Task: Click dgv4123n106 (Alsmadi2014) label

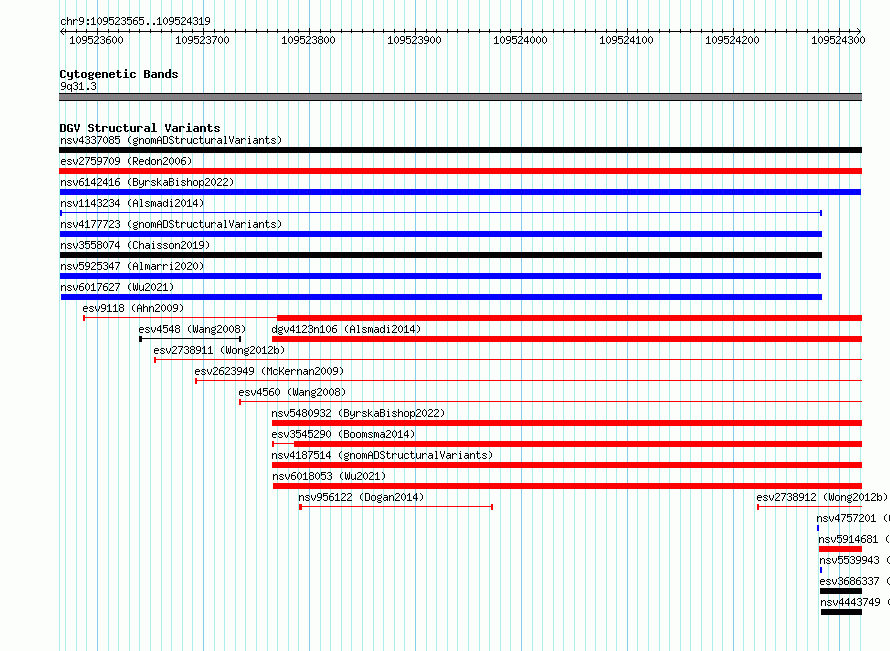Action: tap(346, 329)
